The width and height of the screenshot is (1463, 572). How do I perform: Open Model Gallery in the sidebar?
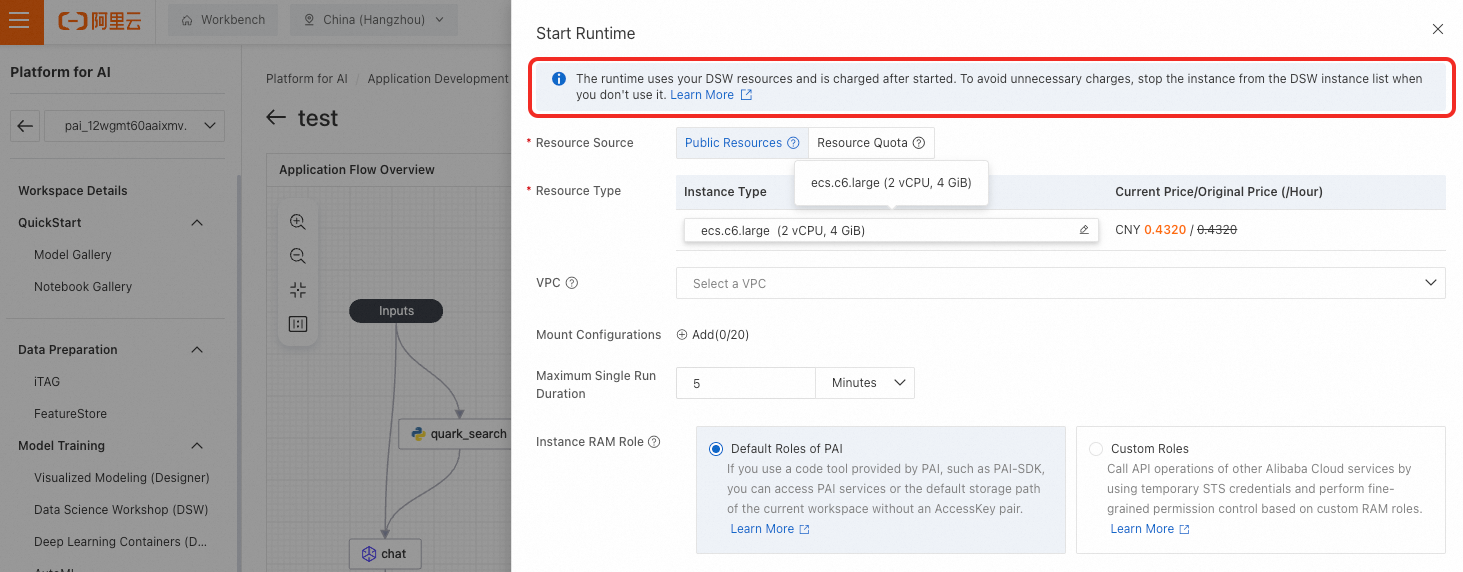[73, 255]
